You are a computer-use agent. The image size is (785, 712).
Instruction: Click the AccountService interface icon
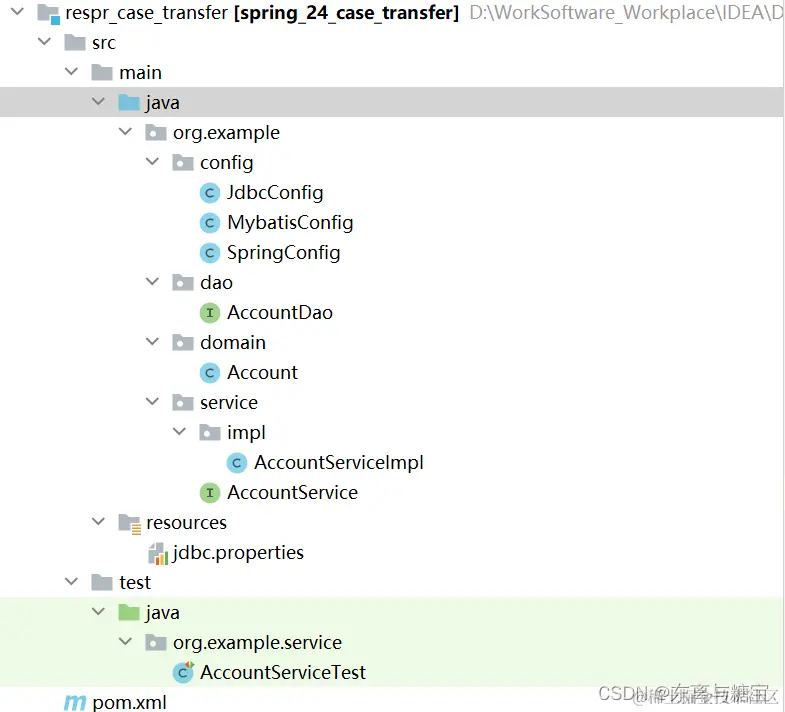(x=210, y=493)
